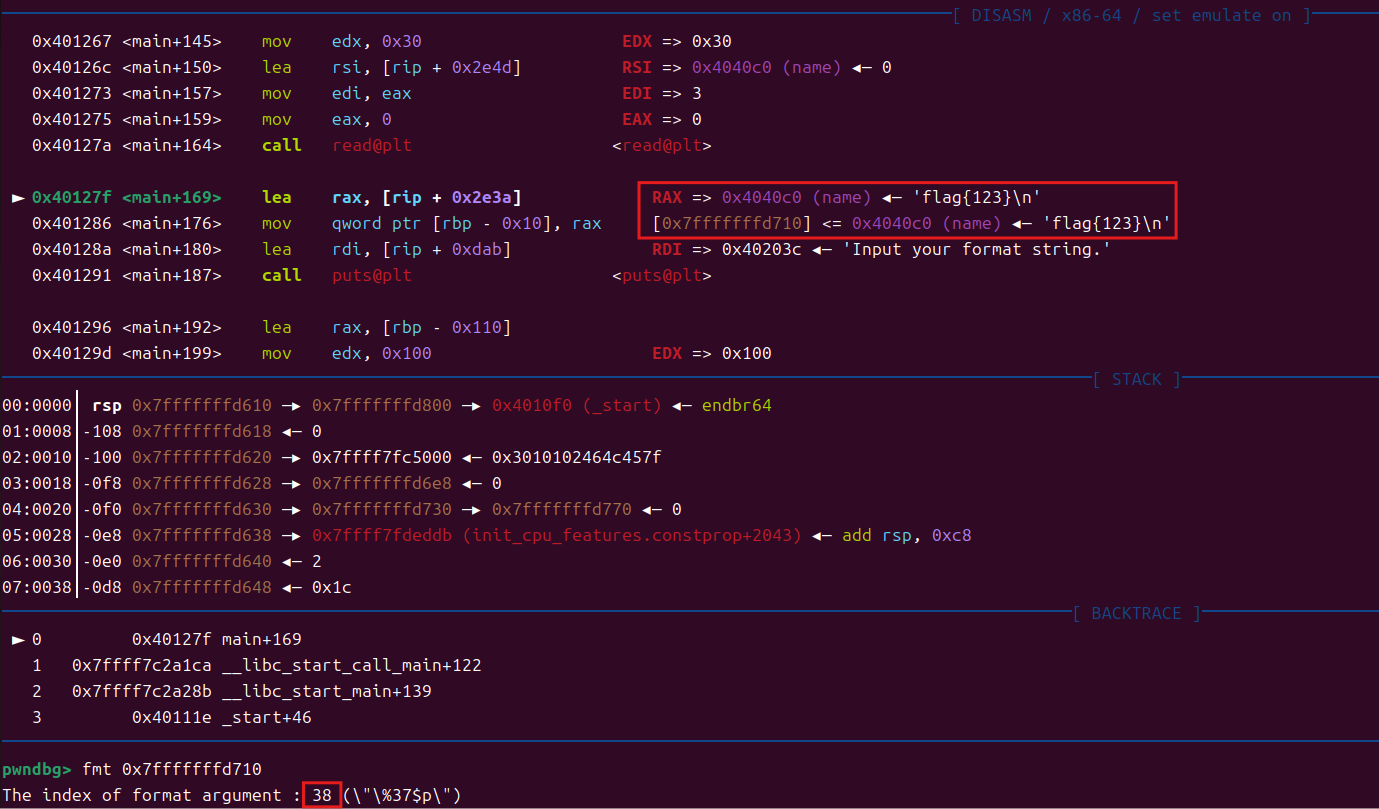Click the call puts@plt instruction
This screenshot has height=809, width=1379.
(x=336, y=275)
